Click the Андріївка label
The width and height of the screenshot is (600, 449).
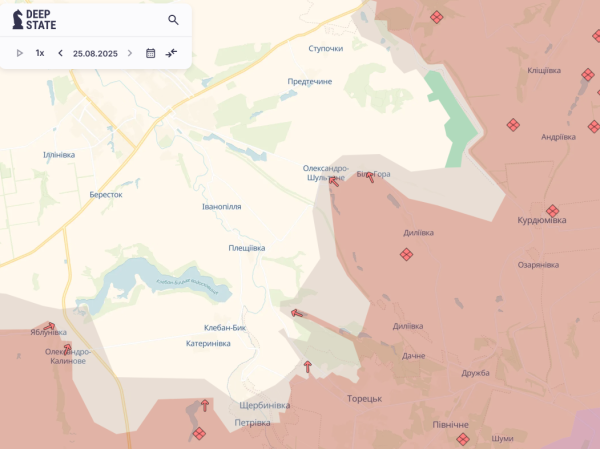558,137
